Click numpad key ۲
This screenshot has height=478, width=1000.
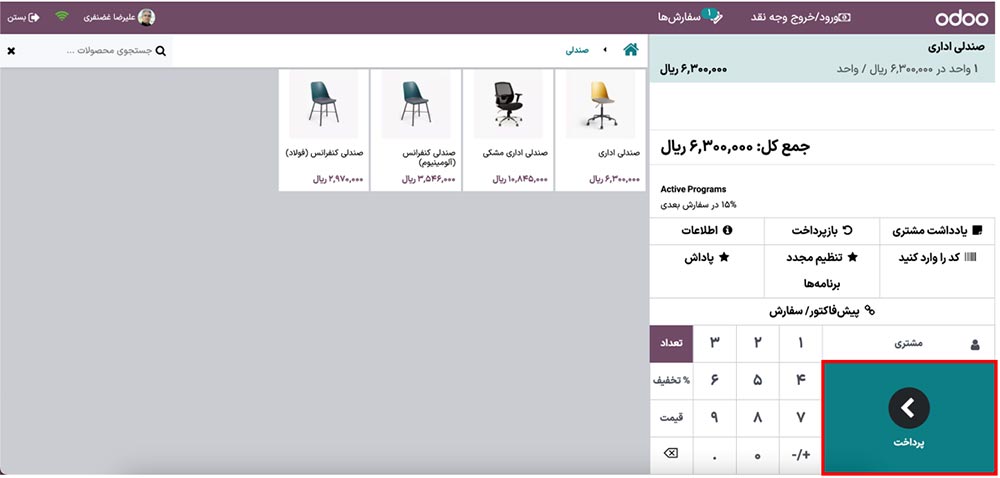758,344
